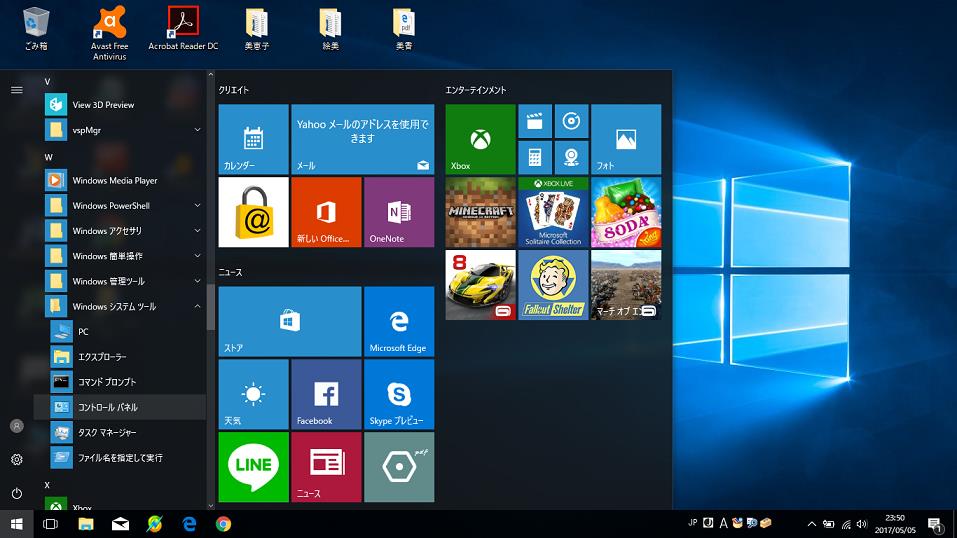The width and height of the screenshot is (957, 538).
Task: Open the Action Center notifications icon
Action: click(935, 524)
